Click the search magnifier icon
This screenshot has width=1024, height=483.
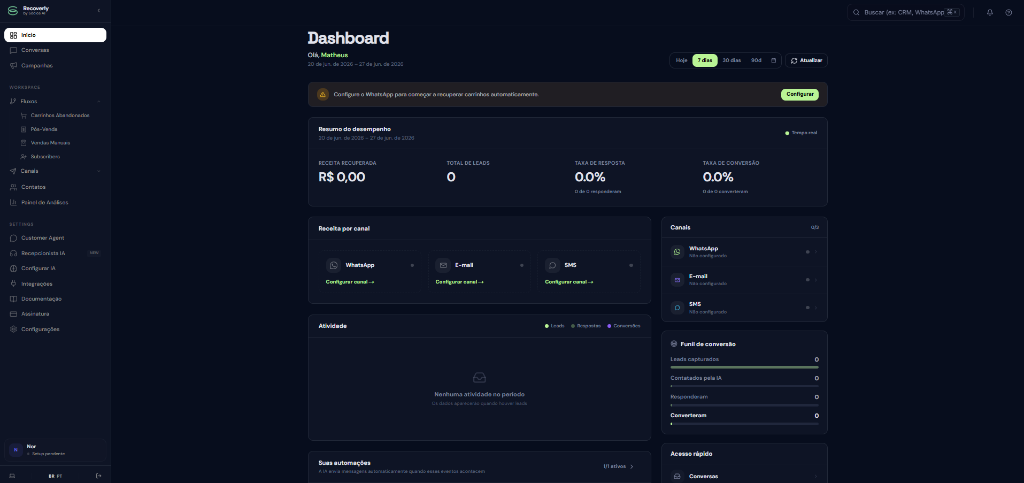(x=856, y=12)
